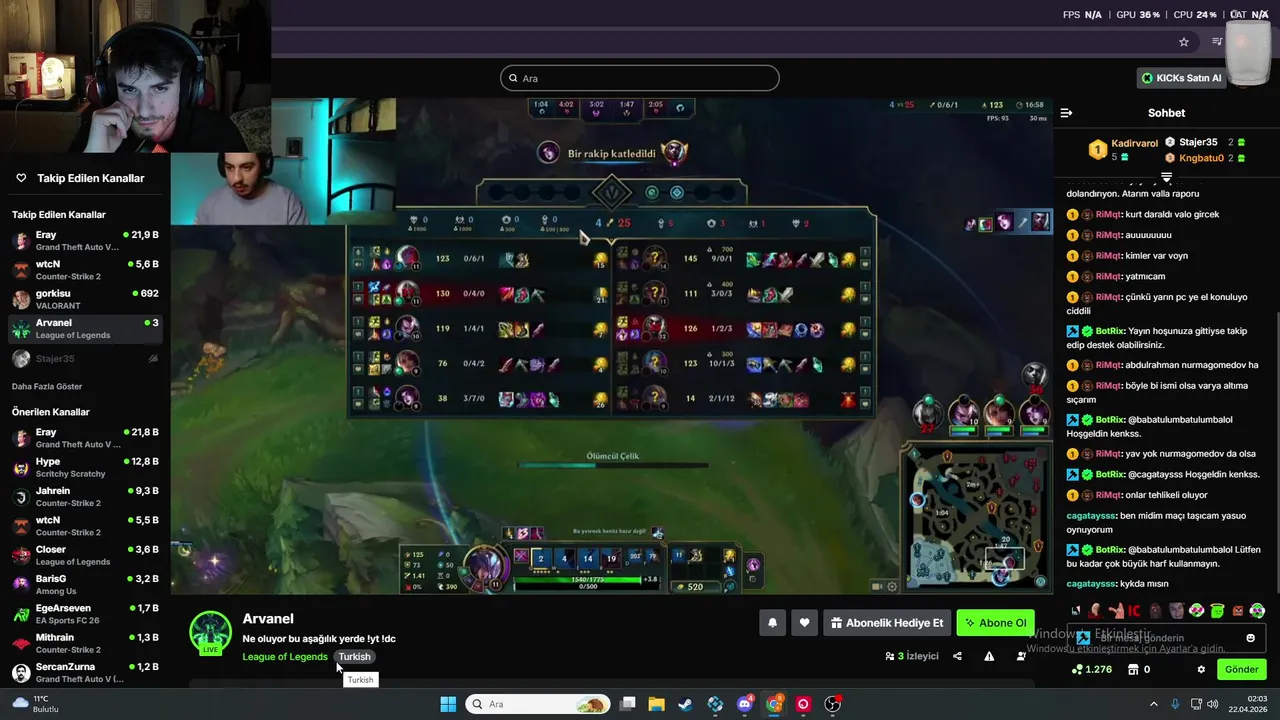Click the notification bell button for Arvanel

tap(772, 623)
